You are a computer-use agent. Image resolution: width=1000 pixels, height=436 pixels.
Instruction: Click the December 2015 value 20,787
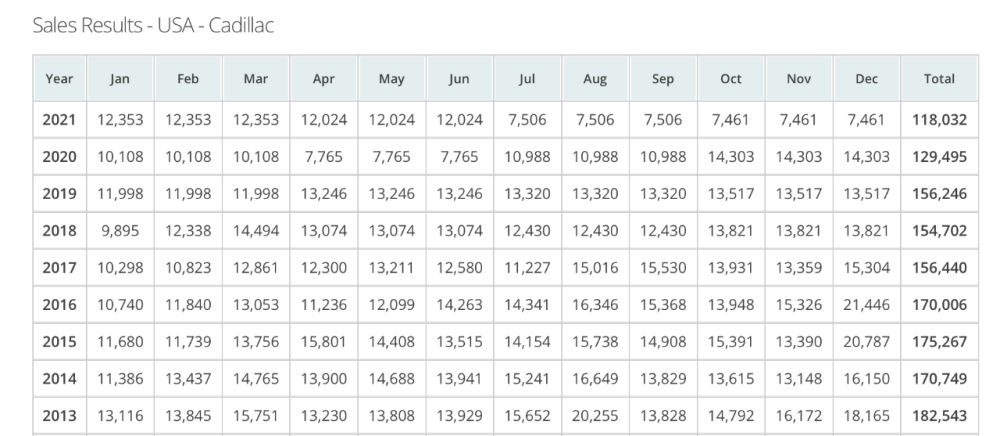coord(865,340)
